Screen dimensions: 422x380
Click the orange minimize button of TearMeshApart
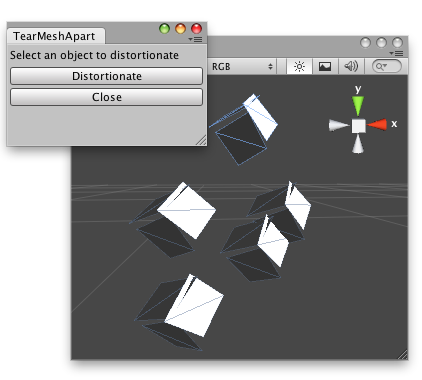[180, 29]
